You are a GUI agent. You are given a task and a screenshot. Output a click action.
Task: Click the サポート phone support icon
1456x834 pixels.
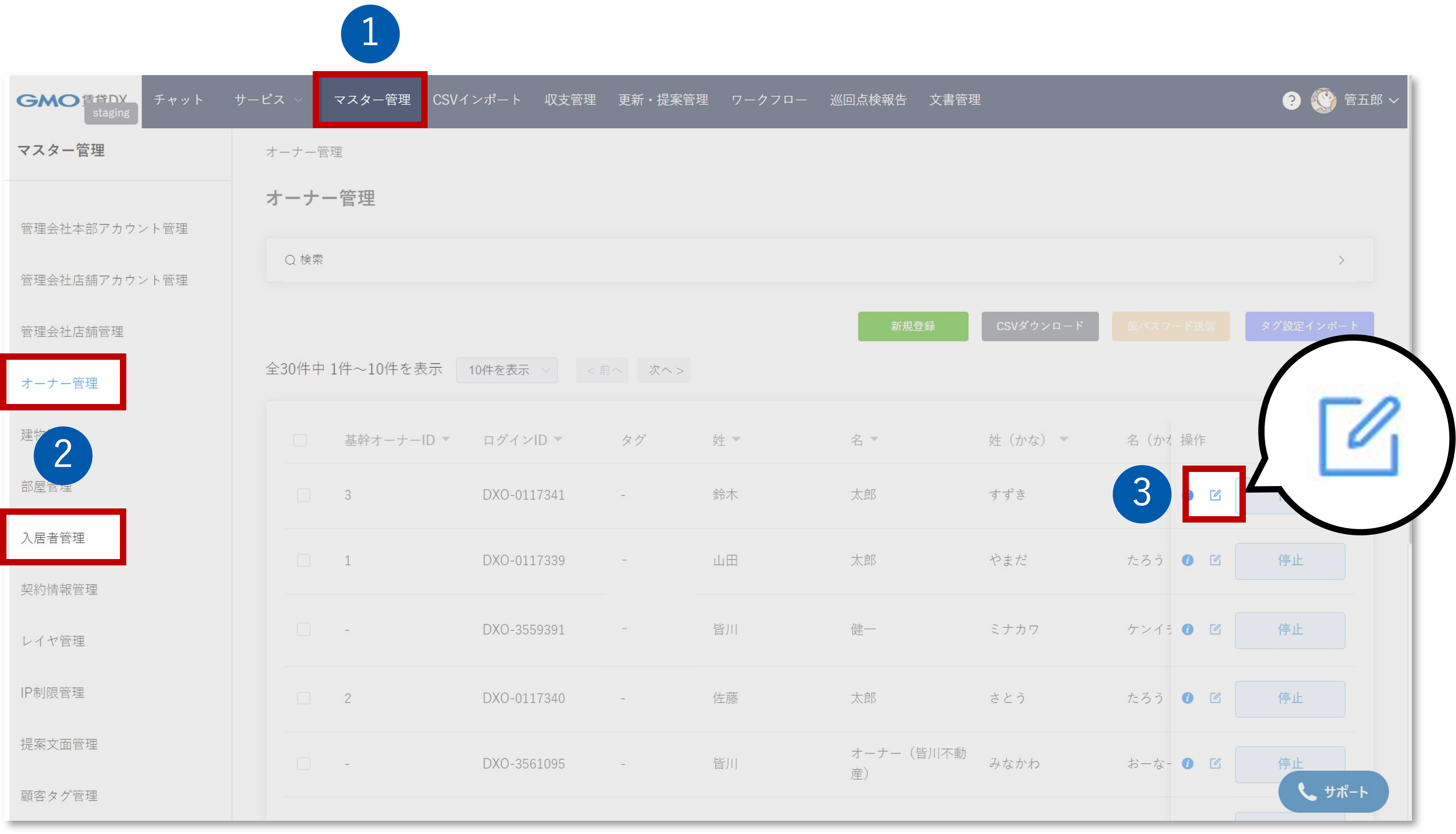(x=1307, y=792)
